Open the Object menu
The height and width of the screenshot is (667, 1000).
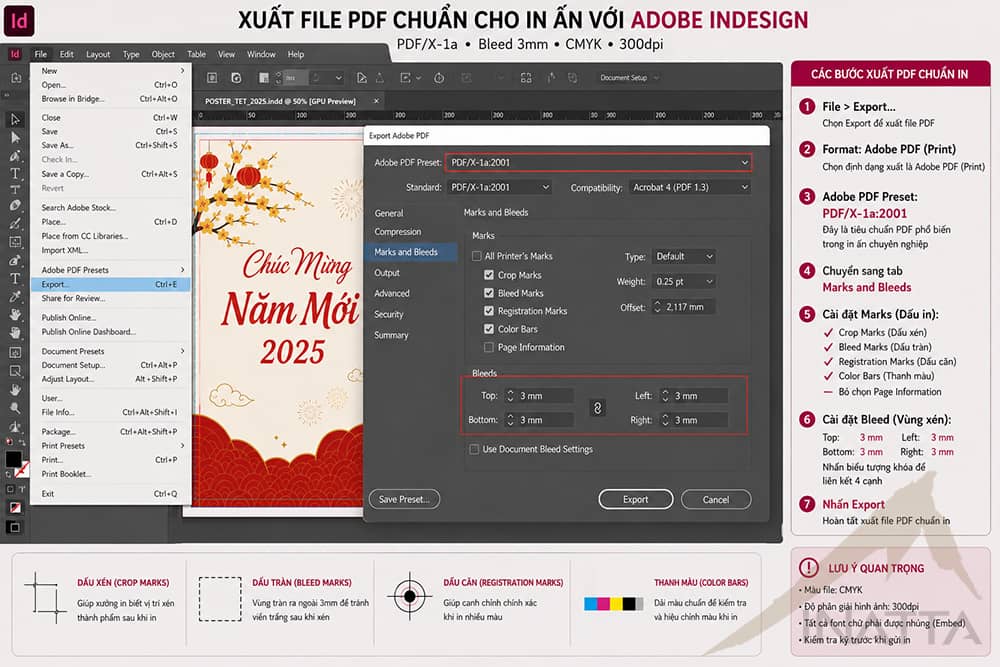pos(163,54)
